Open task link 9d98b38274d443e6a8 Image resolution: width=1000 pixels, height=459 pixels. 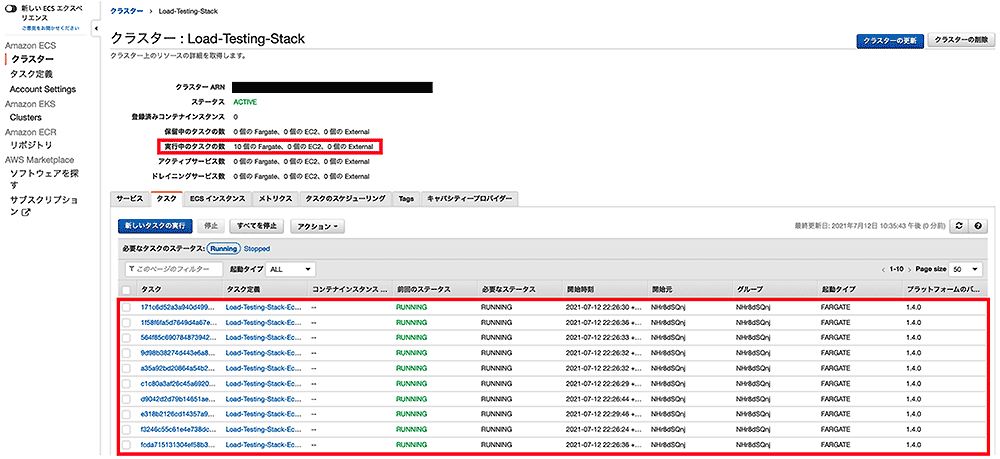(x=179, y=353)
